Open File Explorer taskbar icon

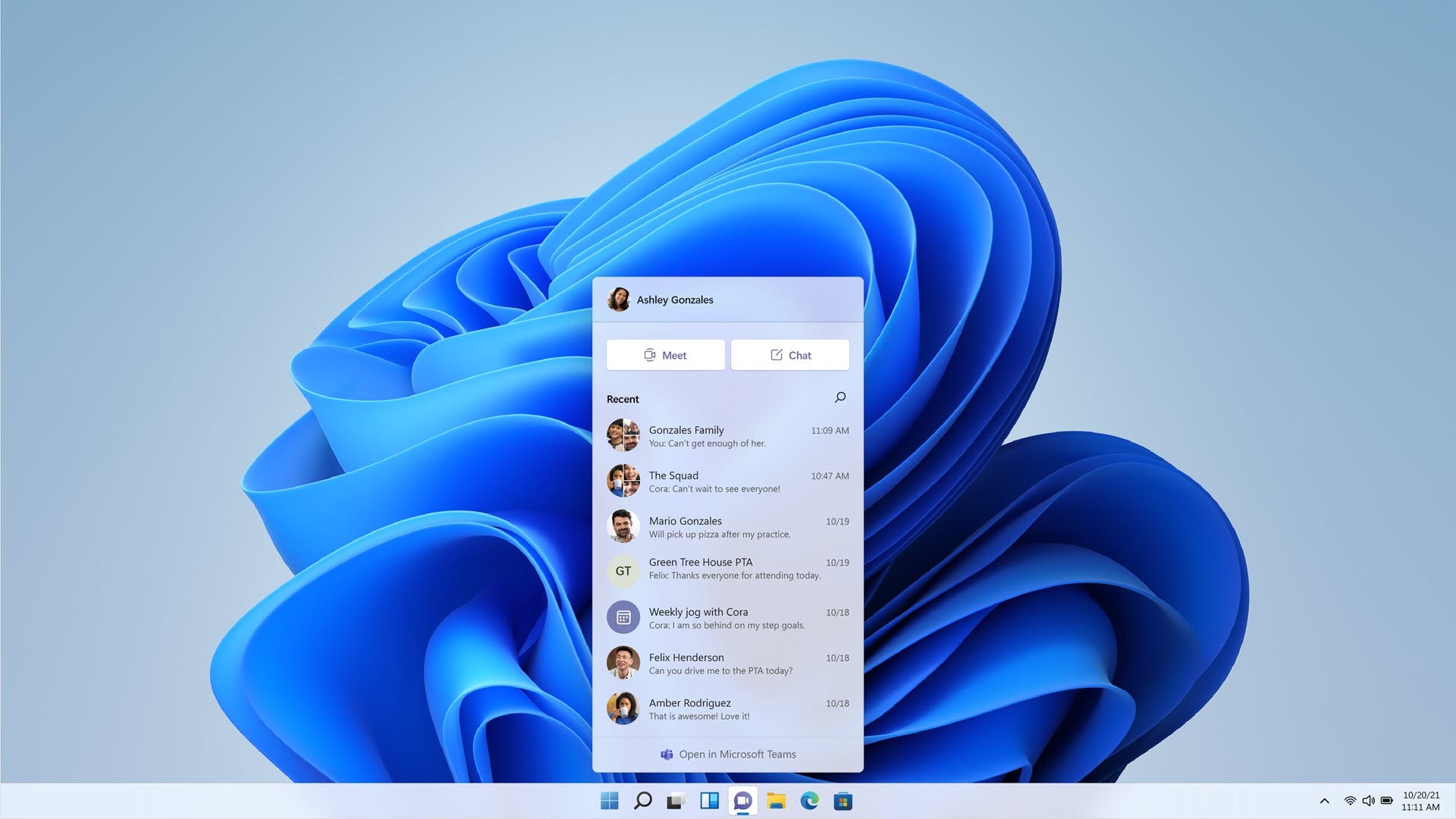click(x=779, y=801)
